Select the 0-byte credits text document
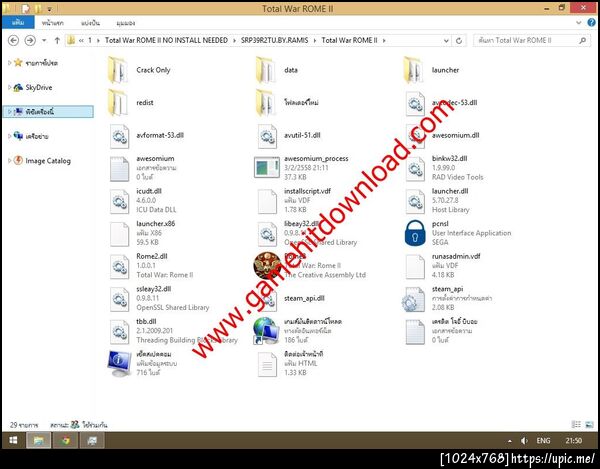Viewport: 600px width, 469px height. click(x=415, y=332)
